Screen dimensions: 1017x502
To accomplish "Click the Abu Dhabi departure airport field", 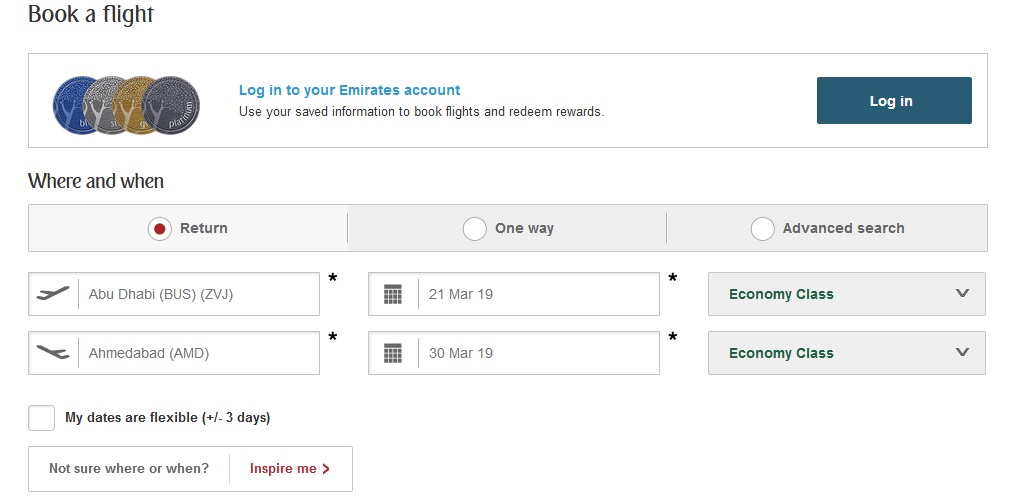I will click(x=198, y=294).
